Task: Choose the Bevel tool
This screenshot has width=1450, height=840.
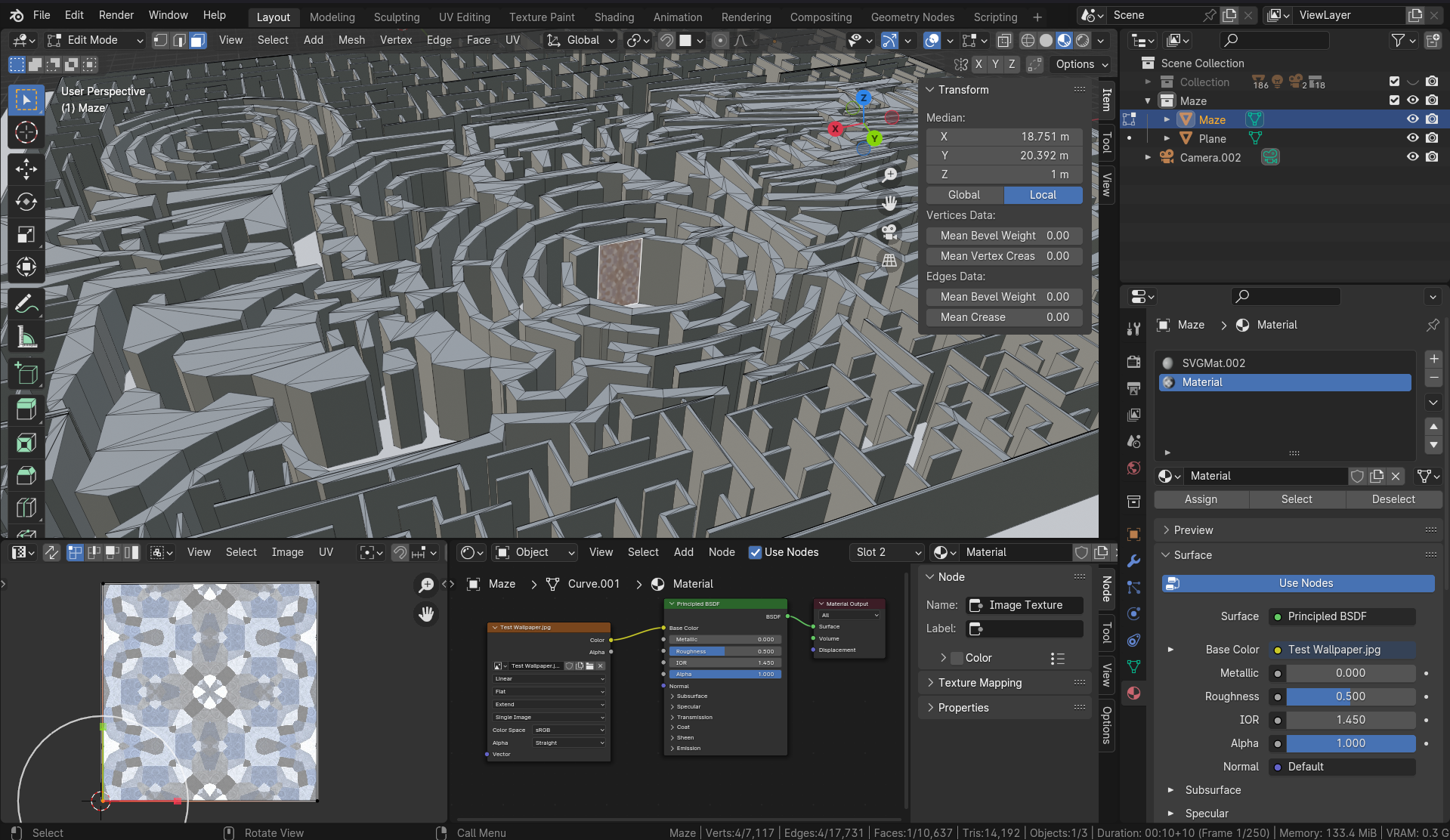Action: pos(26,475)
